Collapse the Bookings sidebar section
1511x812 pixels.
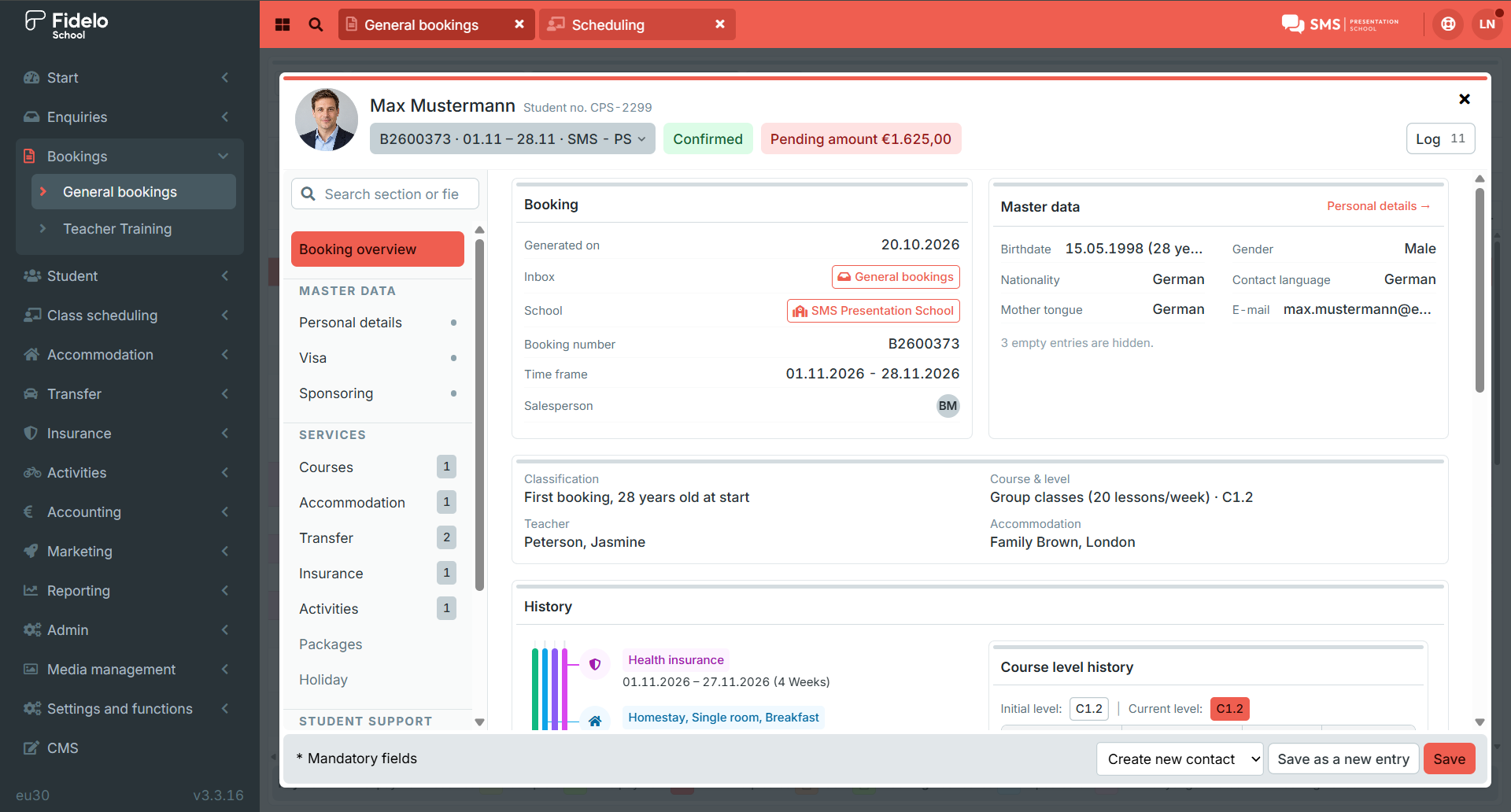130,157
